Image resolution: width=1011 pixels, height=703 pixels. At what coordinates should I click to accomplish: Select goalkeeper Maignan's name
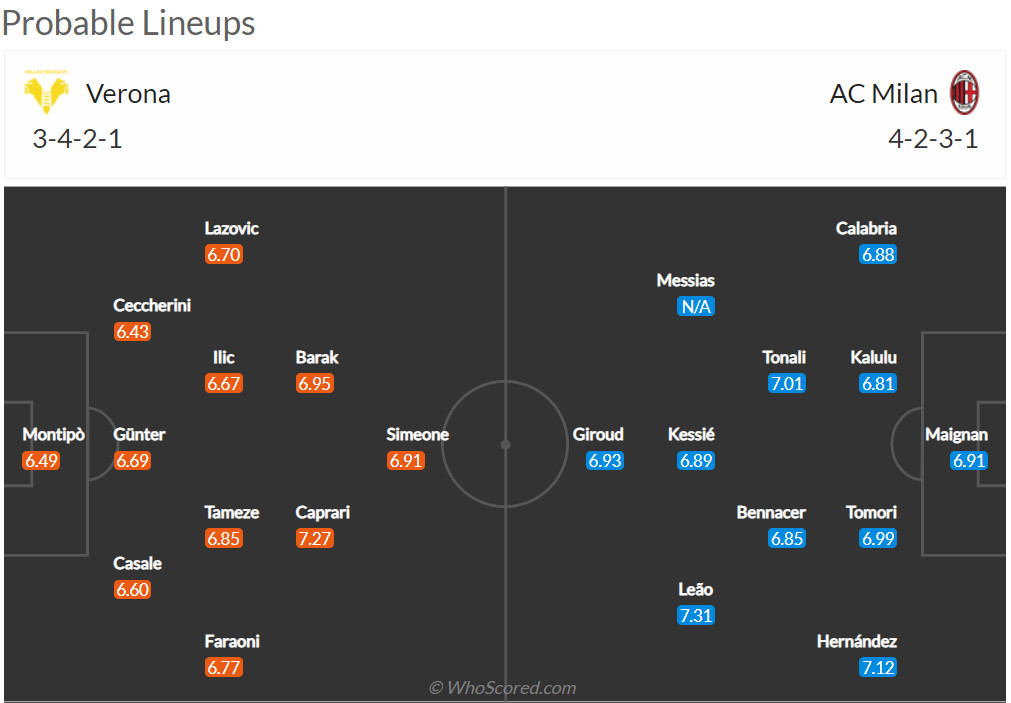tap(956, 435)
